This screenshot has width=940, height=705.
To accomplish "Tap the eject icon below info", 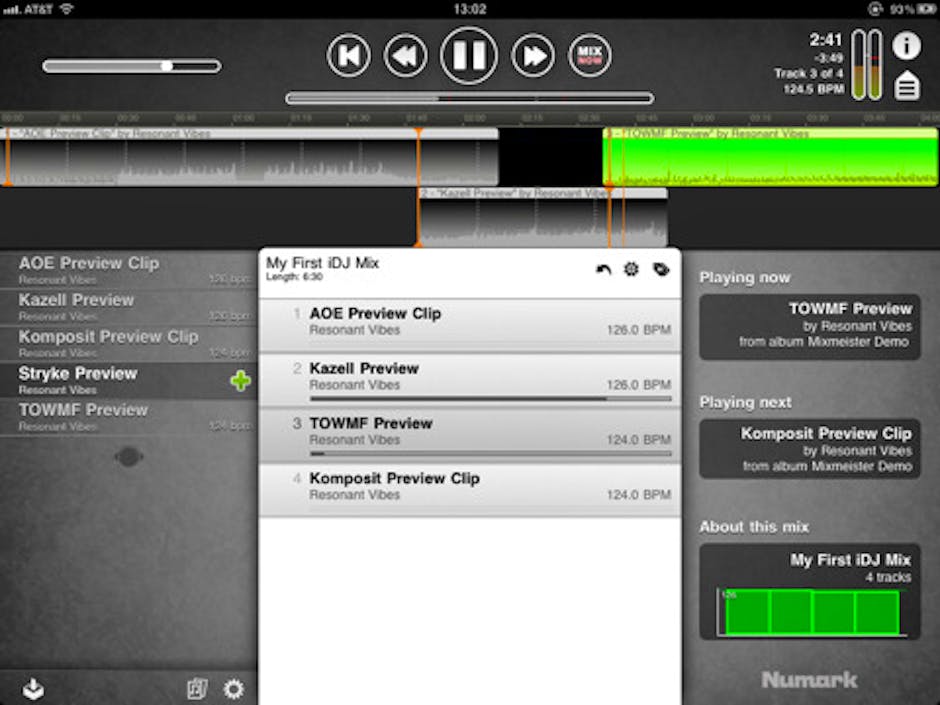I will pyautogui.click(x=906, y=86).
